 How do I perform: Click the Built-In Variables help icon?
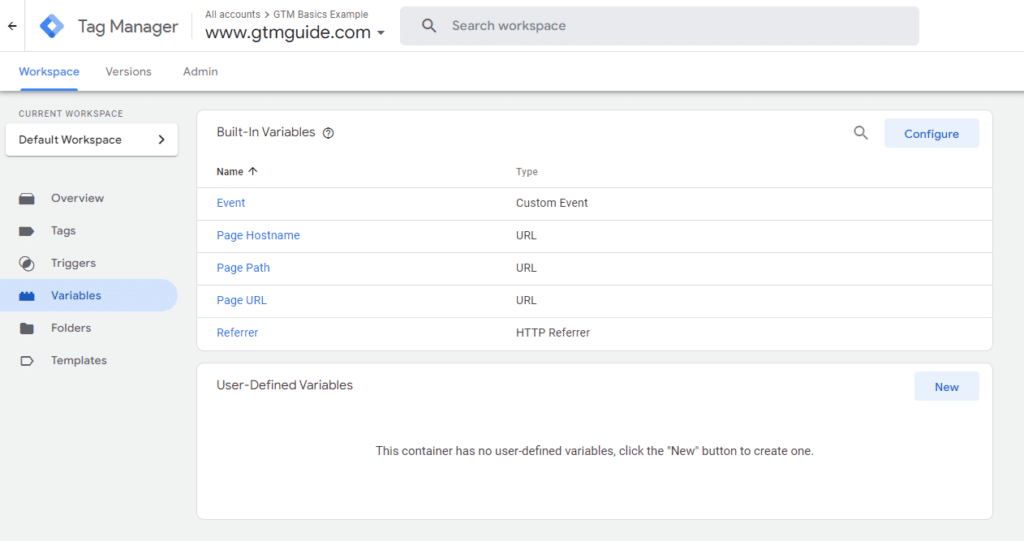coord(328,133)
